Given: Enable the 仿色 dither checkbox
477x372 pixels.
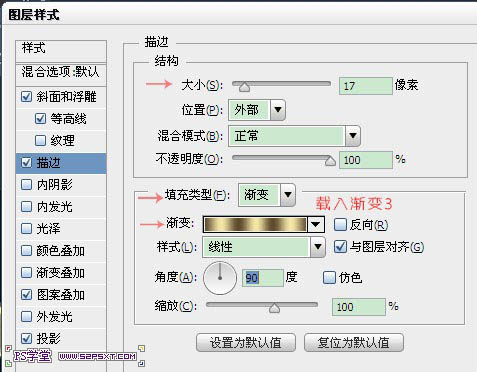Looking at the screenshot, I should pyautogui.click(x=329, y=277).
